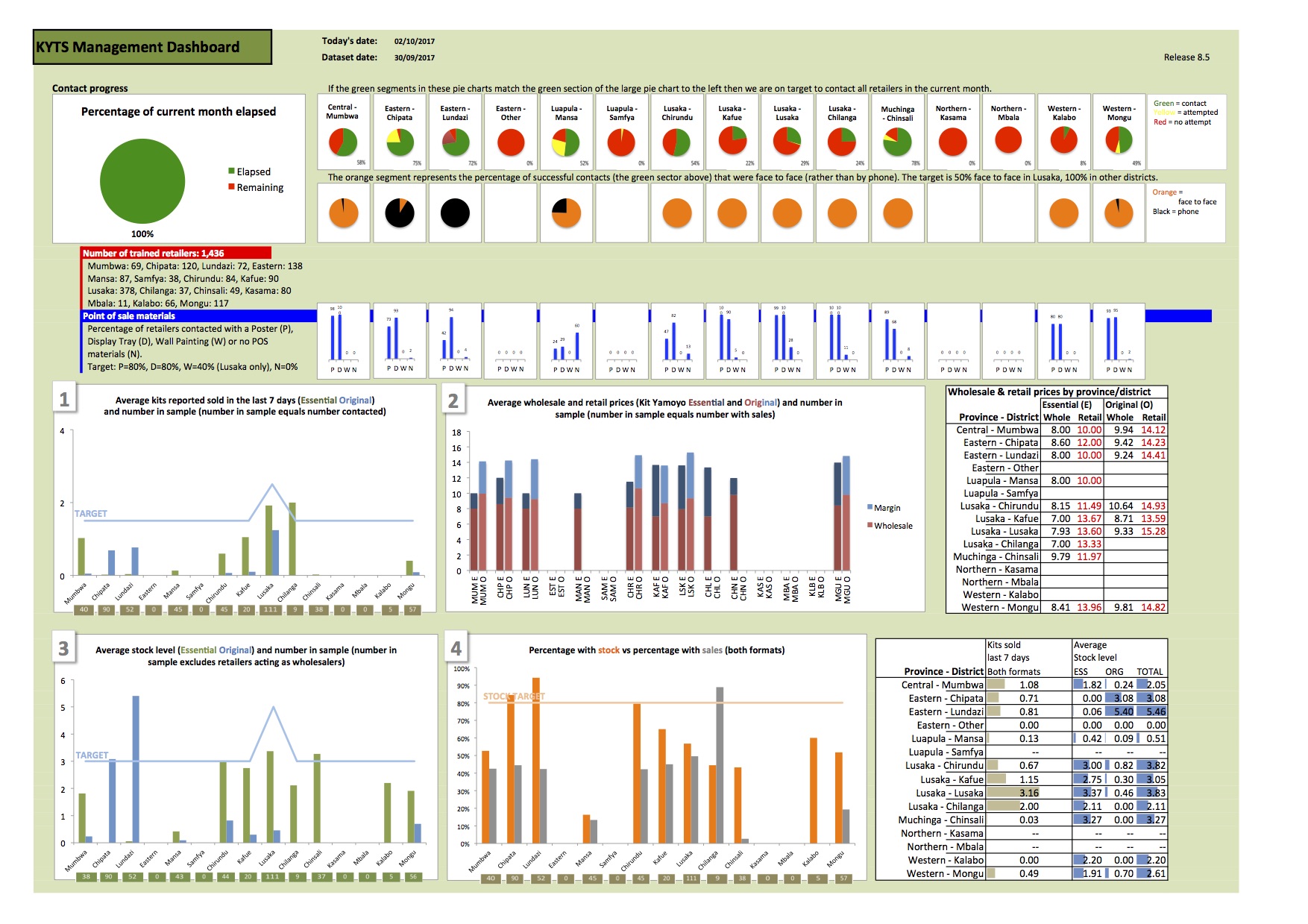The width and height of the screenshot is (1308, 924).
Task: Click the Wholesale legend entry in chart 2
Action: click(x=890, y=526)
